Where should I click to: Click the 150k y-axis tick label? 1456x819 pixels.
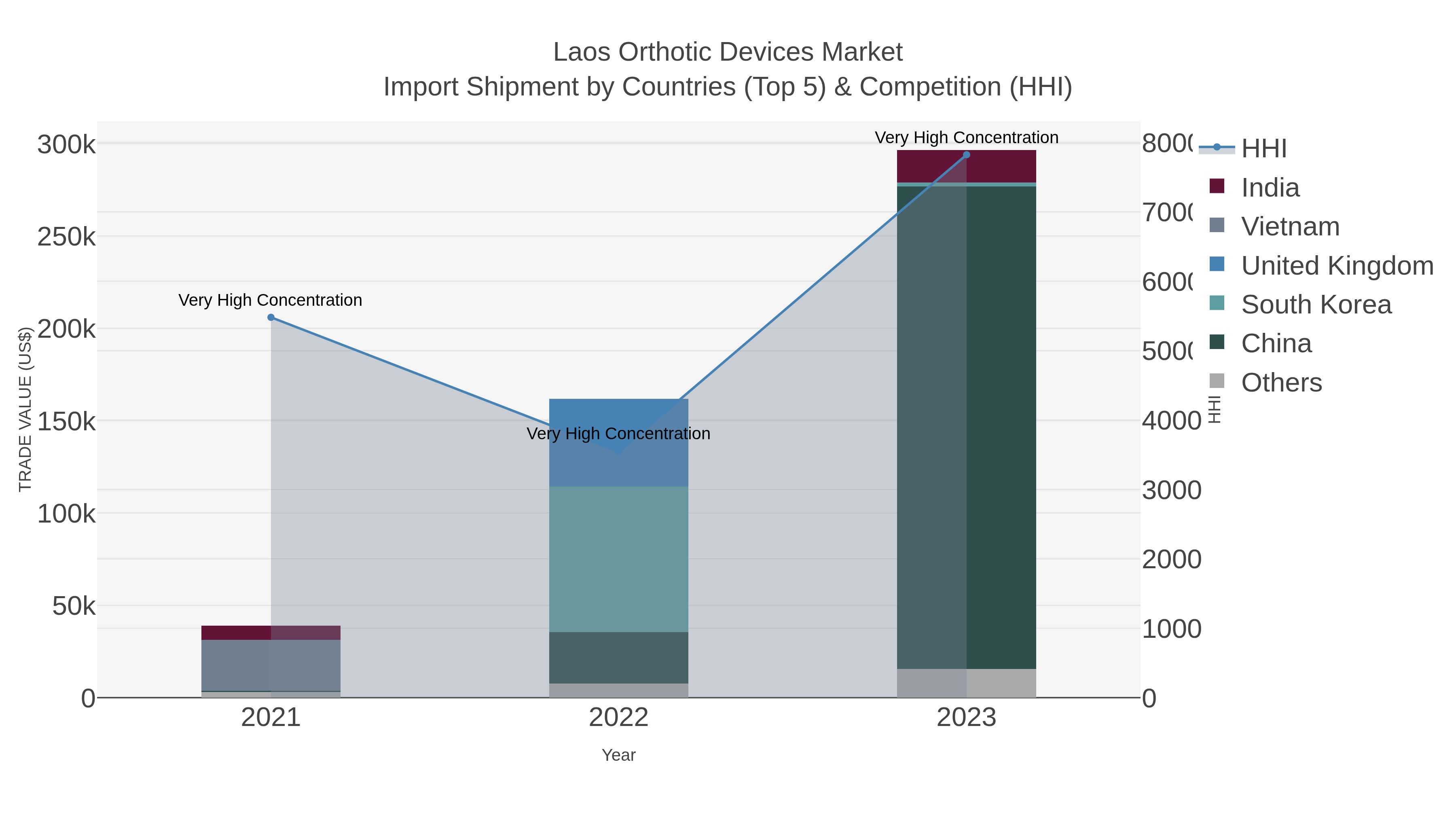pyautogui.click(x=66, y=422)
